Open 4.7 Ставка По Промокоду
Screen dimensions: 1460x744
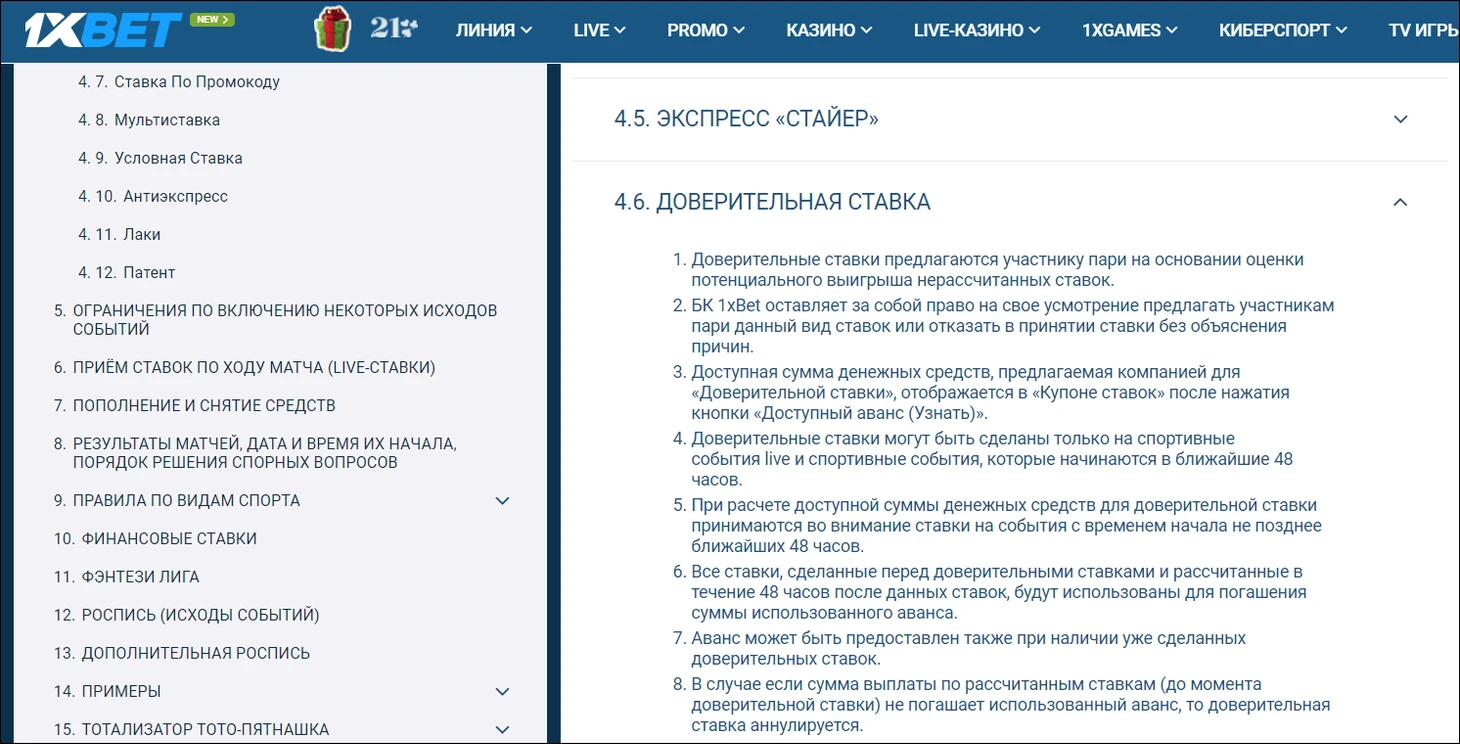pos(179,82)
